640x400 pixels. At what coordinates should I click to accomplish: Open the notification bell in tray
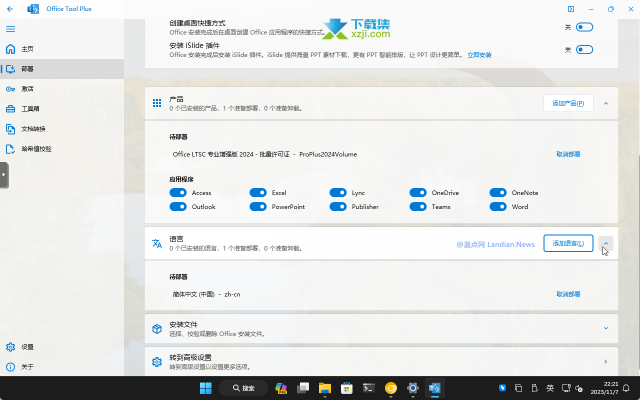click(626, 388)
